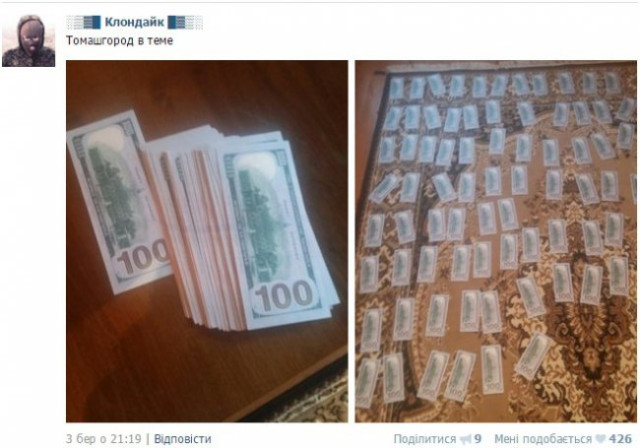The width and height of the screenshot is (640, 448).
Task: Click the flag emoji after Клондайк
Action: [x=185, y=22]
